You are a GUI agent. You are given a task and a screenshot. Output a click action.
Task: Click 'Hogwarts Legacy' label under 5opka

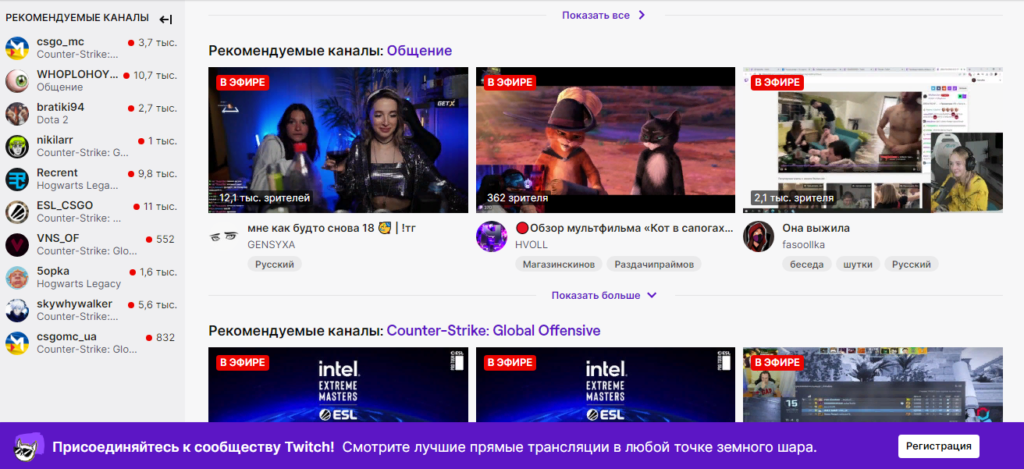click(78, 283)
